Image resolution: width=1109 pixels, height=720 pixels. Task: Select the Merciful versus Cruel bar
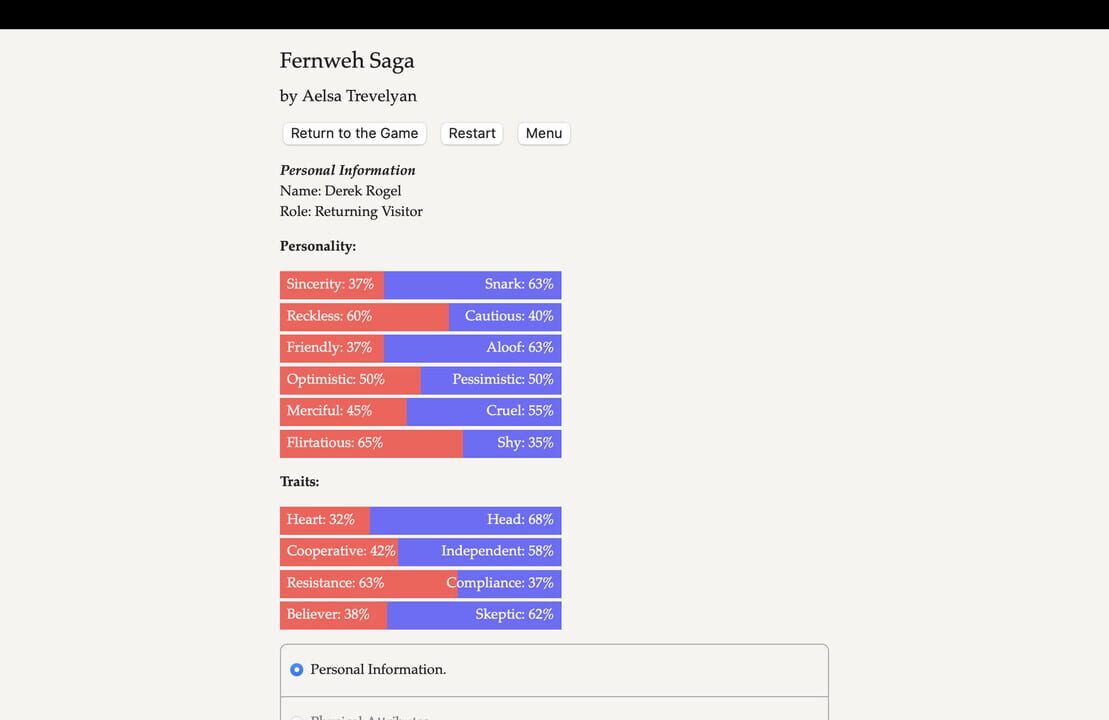click(x=420, y=411)
